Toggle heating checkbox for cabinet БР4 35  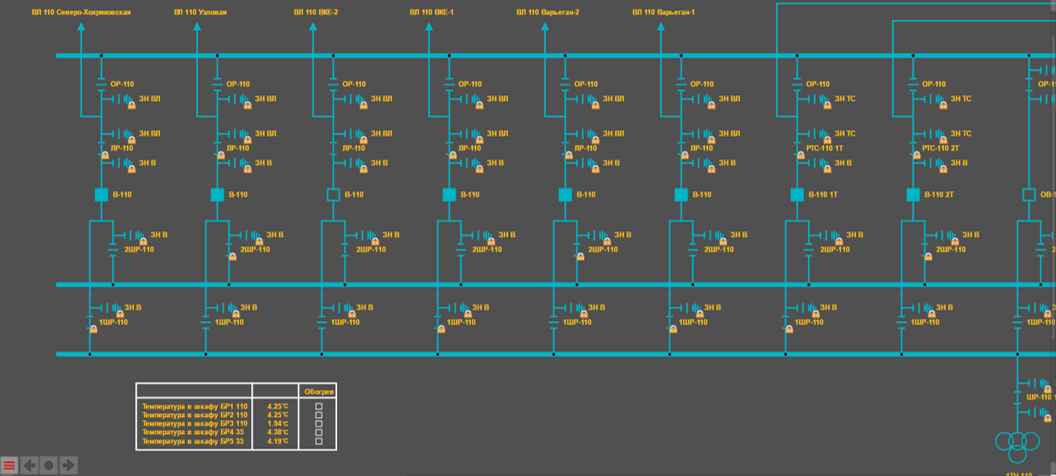coord(319,432)
